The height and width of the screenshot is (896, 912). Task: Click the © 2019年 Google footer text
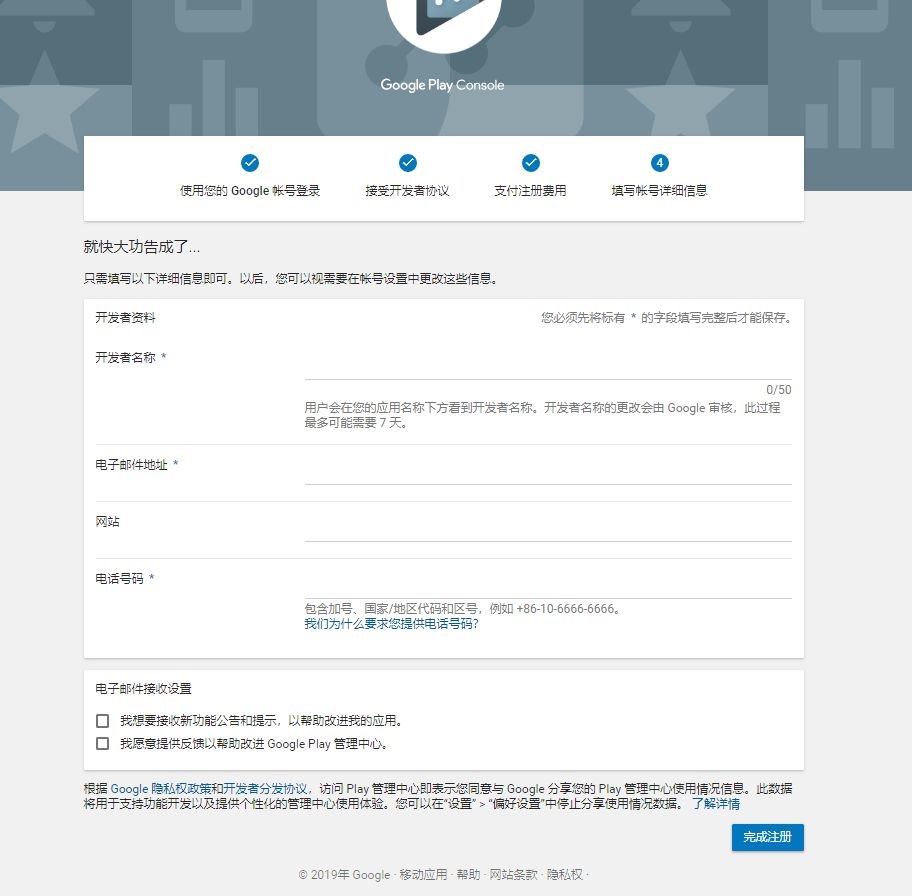click(344, 874)
